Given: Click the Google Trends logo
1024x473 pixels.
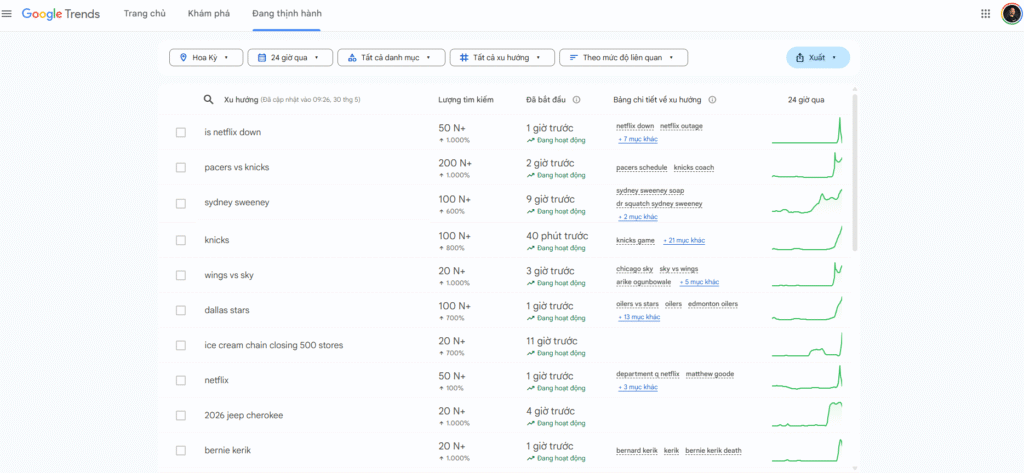Looking at the screenshot, I should pos(61,14).
